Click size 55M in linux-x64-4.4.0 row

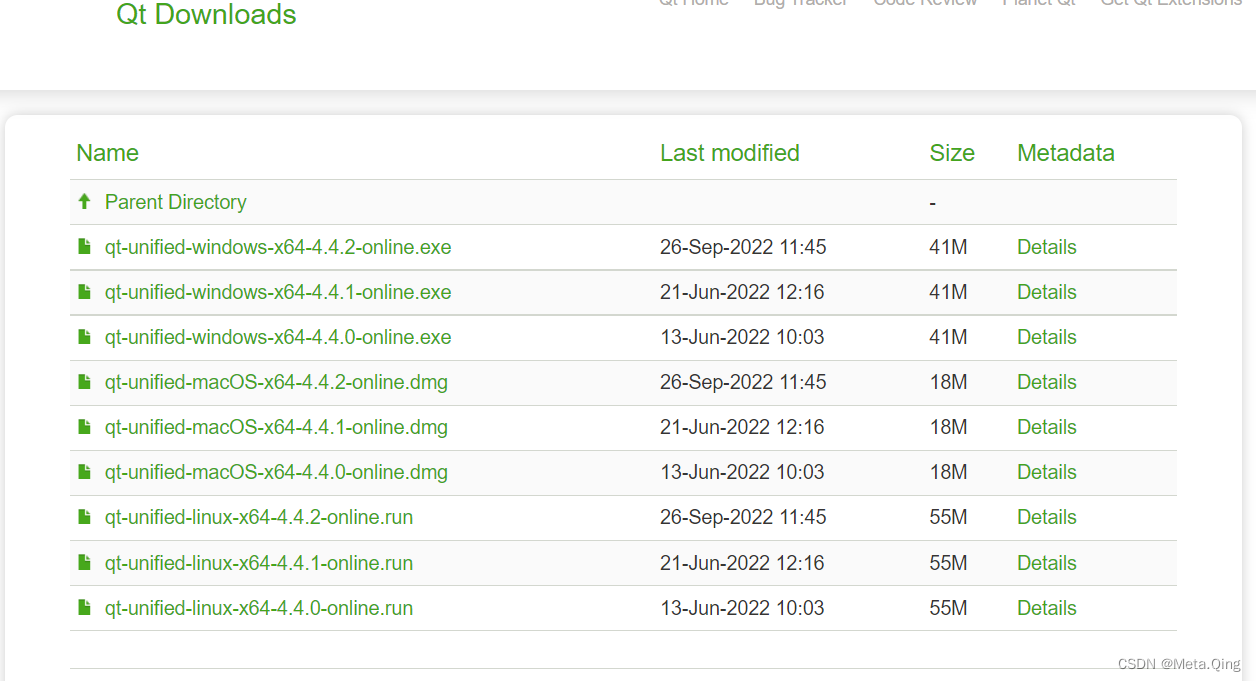pos(948,608)
